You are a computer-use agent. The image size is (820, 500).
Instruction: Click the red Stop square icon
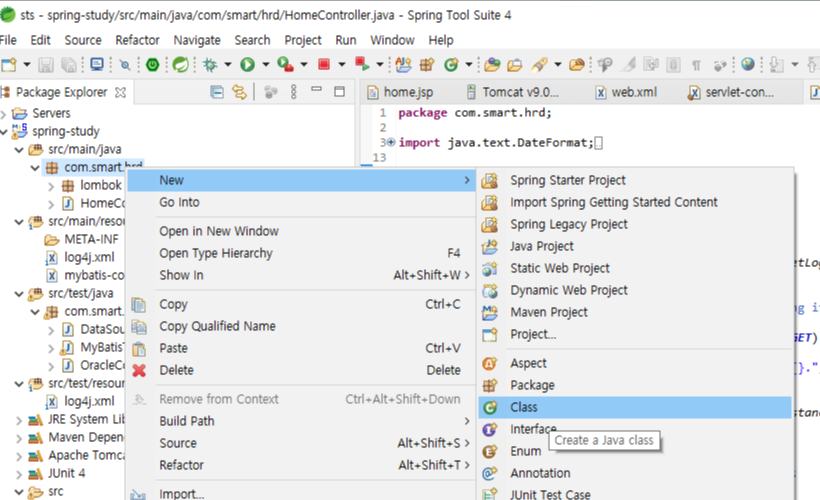tap(324, 64)
